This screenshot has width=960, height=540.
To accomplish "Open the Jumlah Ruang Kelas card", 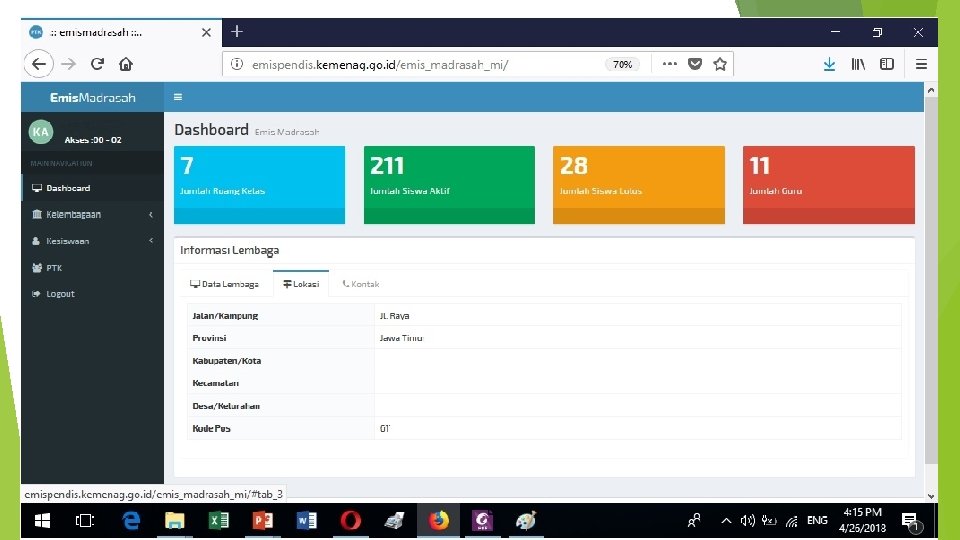I will point(260,185).
